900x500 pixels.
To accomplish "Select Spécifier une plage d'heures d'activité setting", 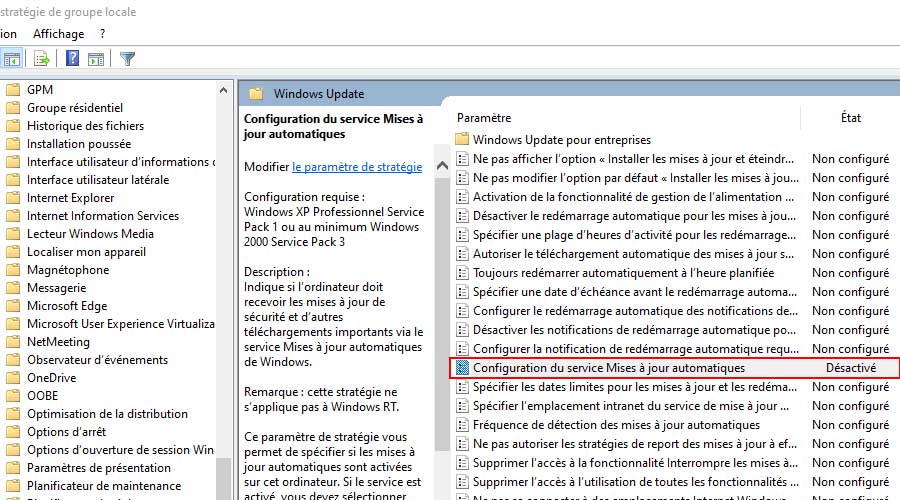I will [634, 235].
